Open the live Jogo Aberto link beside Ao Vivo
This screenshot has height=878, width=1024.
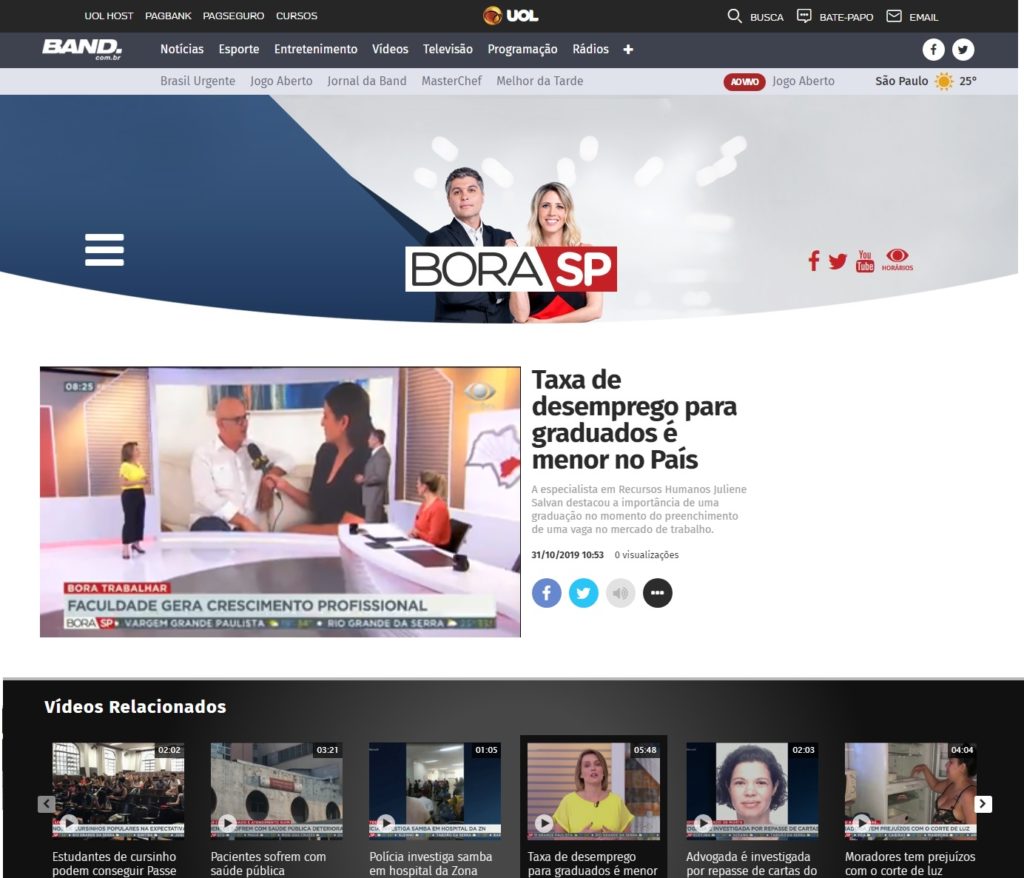[803, 81]
